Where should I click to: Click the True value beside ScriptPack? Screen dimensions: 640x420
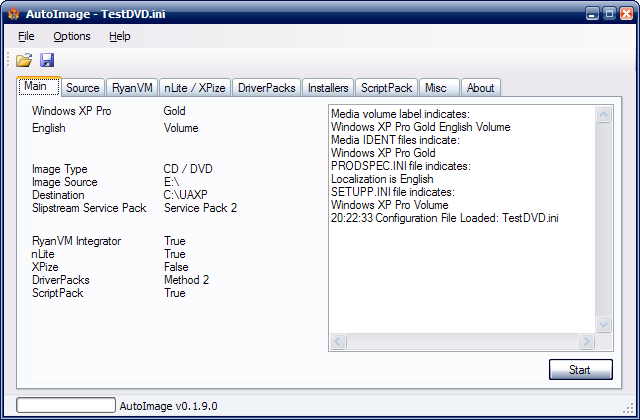click(175, 293)
